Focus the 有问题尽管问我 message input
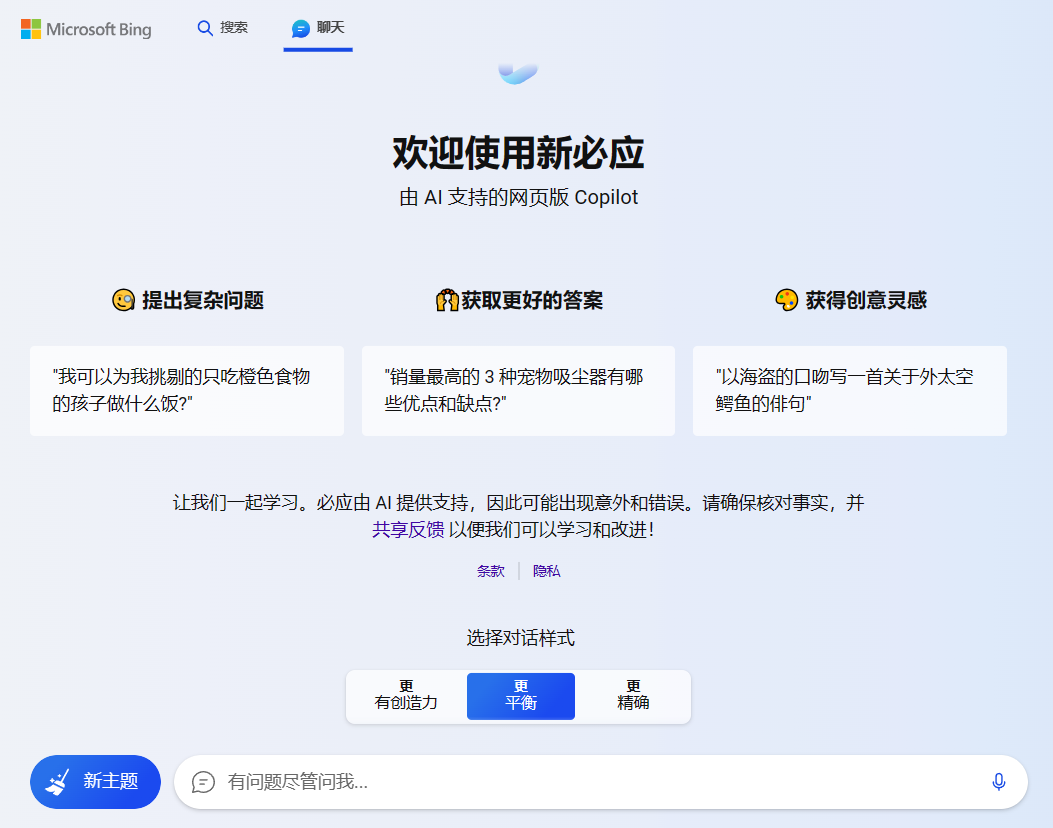 pos(601,782)
